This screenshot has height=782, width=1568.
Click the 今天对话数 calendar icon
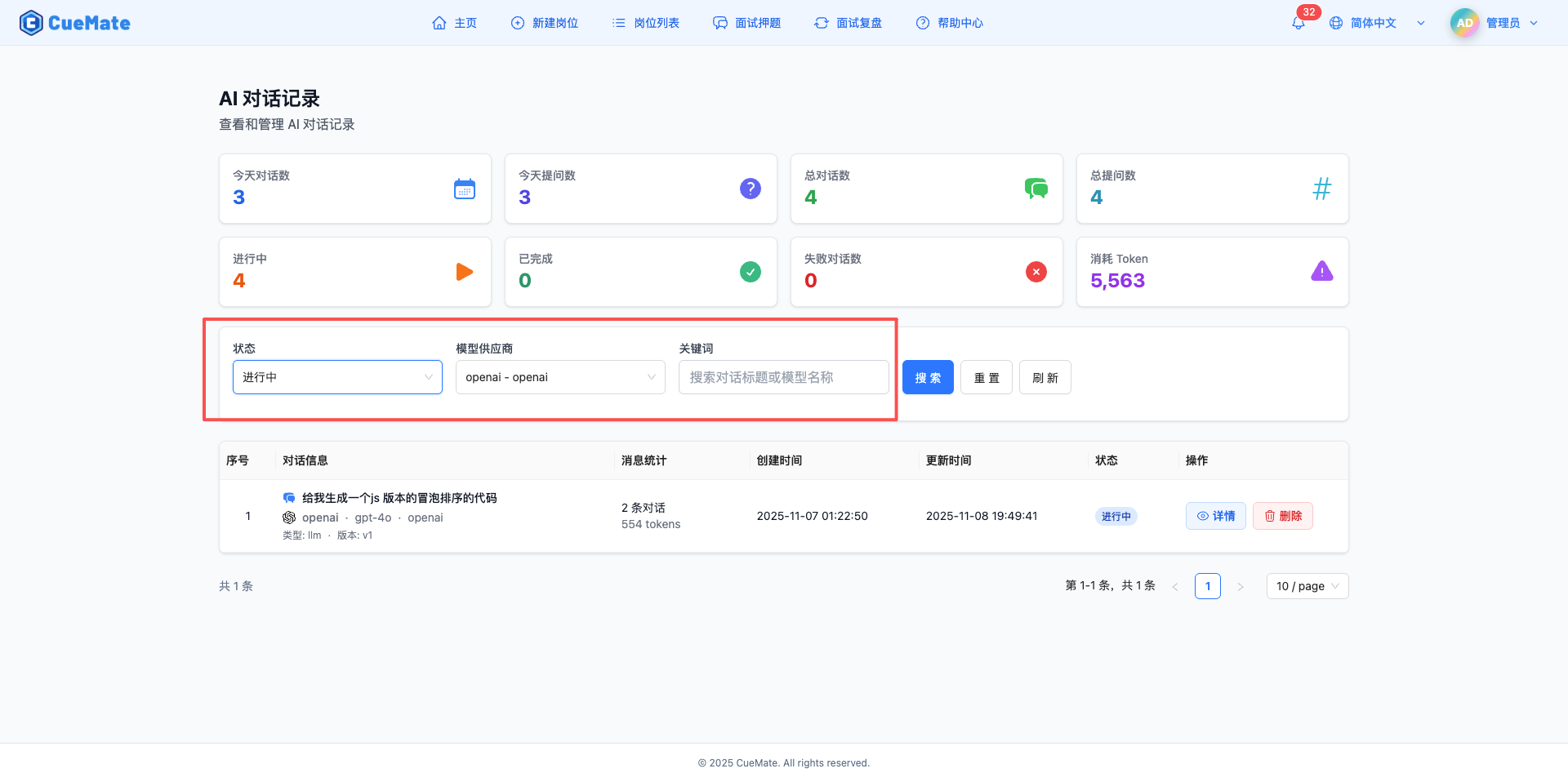pos(465,189)
